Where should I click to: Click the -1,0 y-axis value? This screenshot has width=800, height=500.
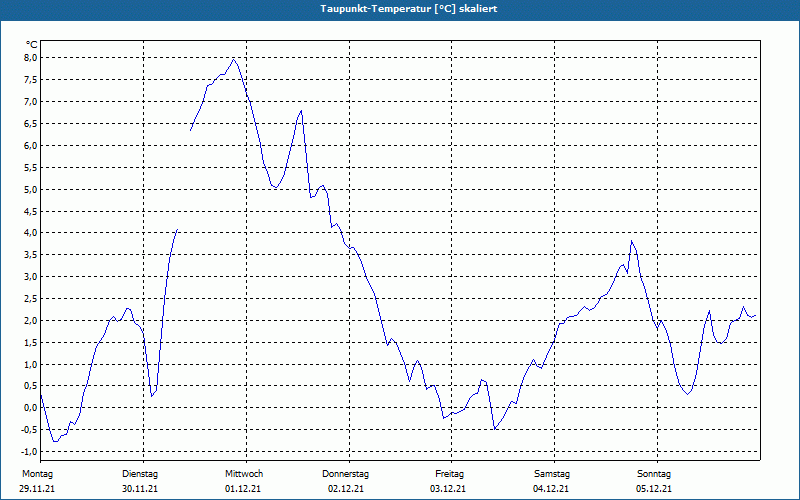click(x=30, y=452)
